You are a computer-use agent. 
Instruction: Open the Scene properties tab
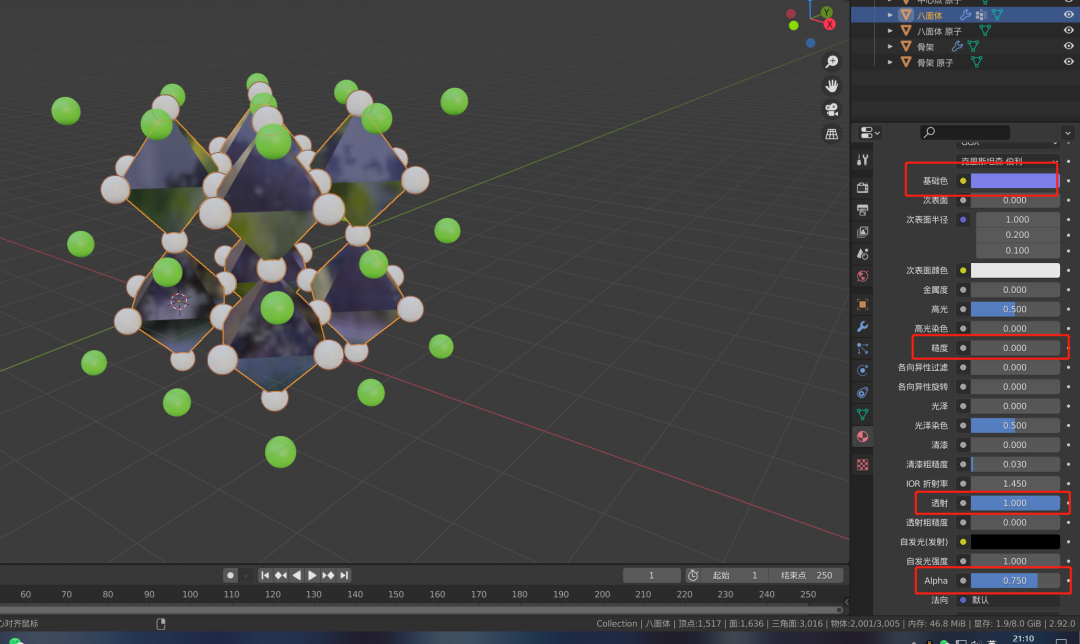[862, 254]
